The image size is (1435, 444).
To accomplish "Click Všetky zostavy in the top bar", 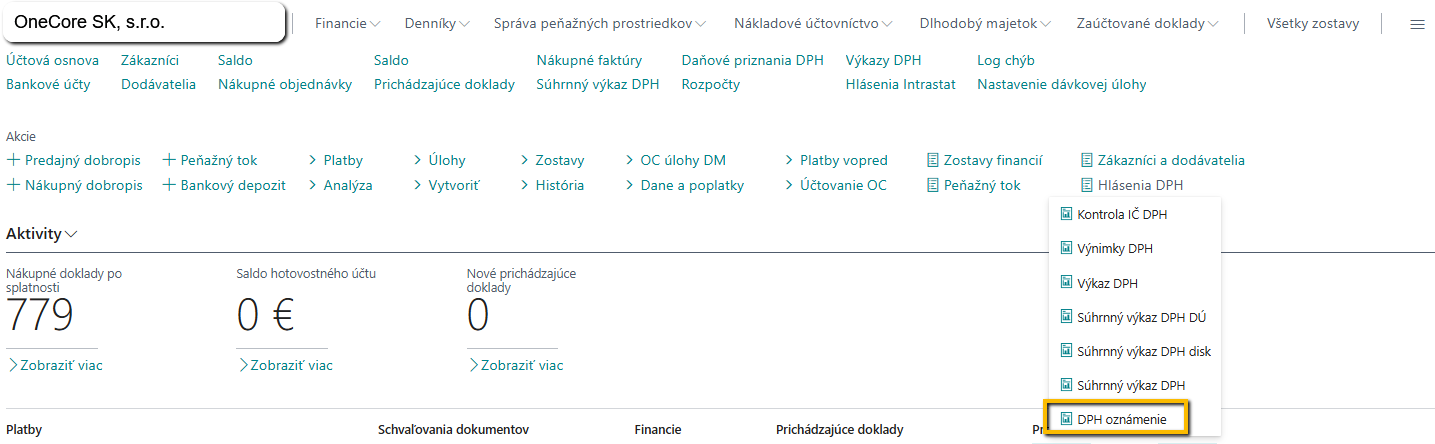I will pyautogui.click(x=1312, y=23).
